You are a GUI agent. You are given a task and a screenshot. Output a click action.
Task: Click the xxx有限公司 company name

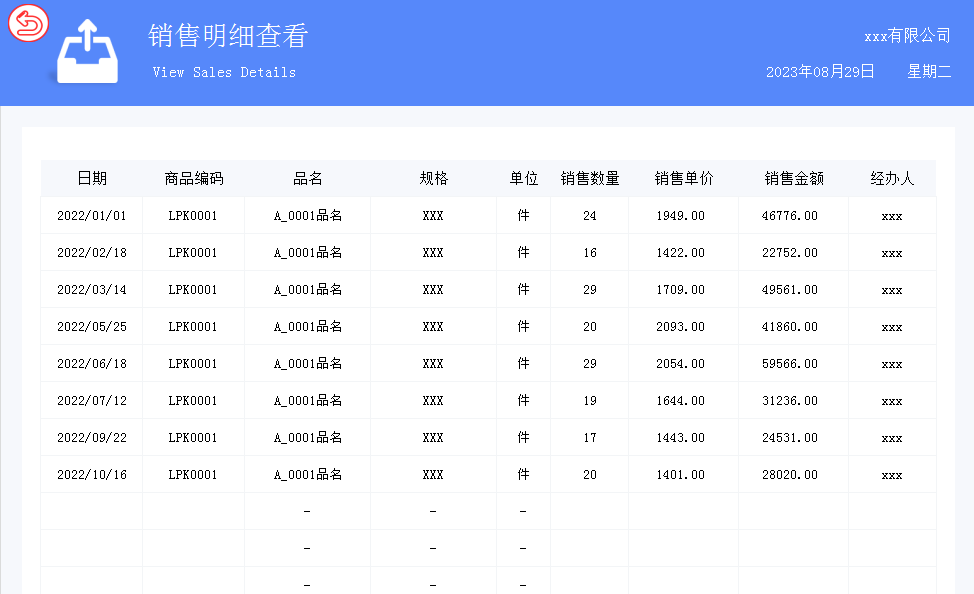908,35
